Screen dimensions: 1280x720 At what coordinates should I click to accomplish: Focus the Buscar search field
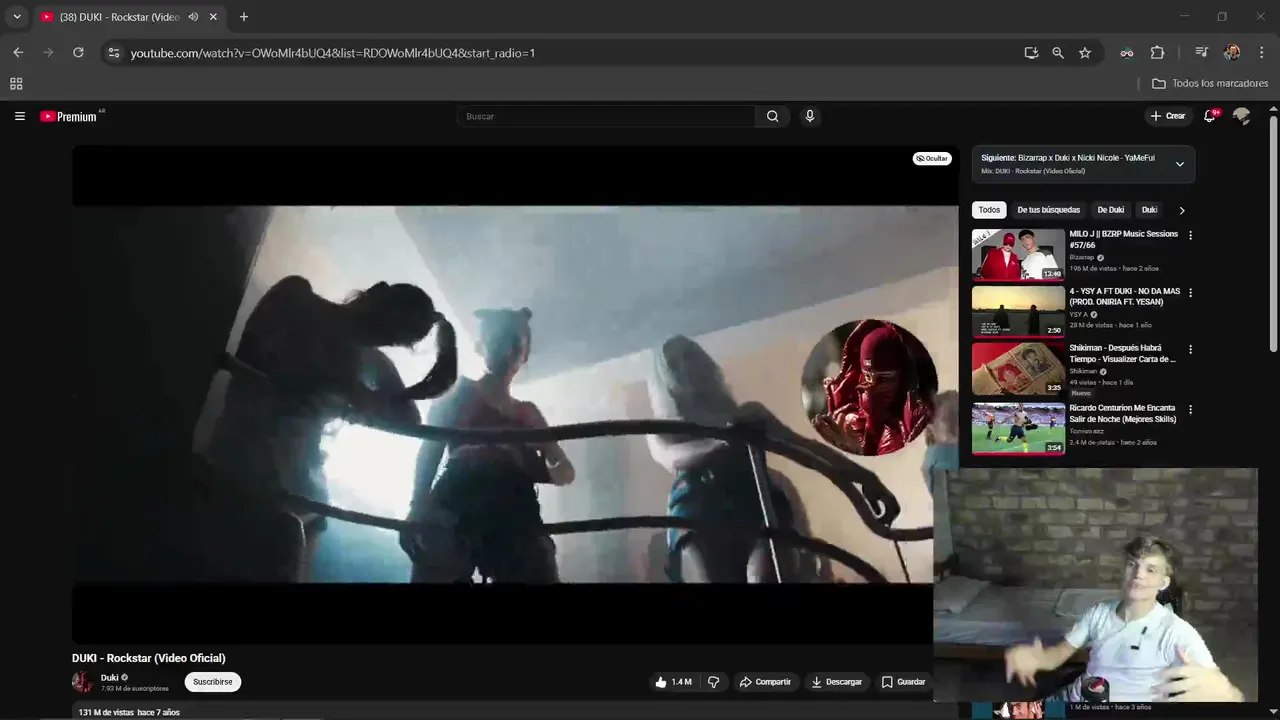(607, 116)
